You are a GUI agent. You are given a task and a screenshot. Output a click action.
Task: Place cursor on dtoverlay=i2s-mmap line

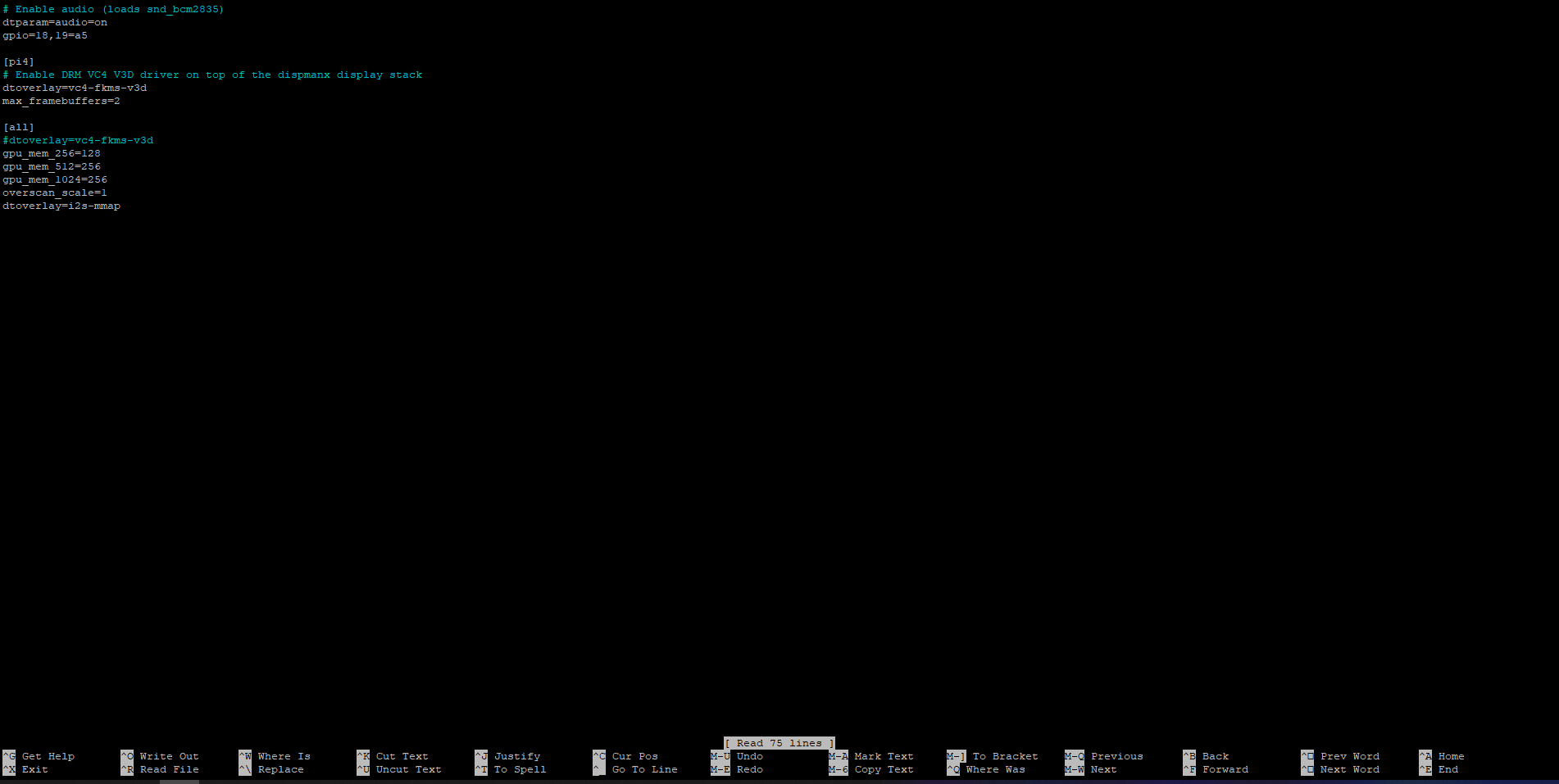coord(61,206)
